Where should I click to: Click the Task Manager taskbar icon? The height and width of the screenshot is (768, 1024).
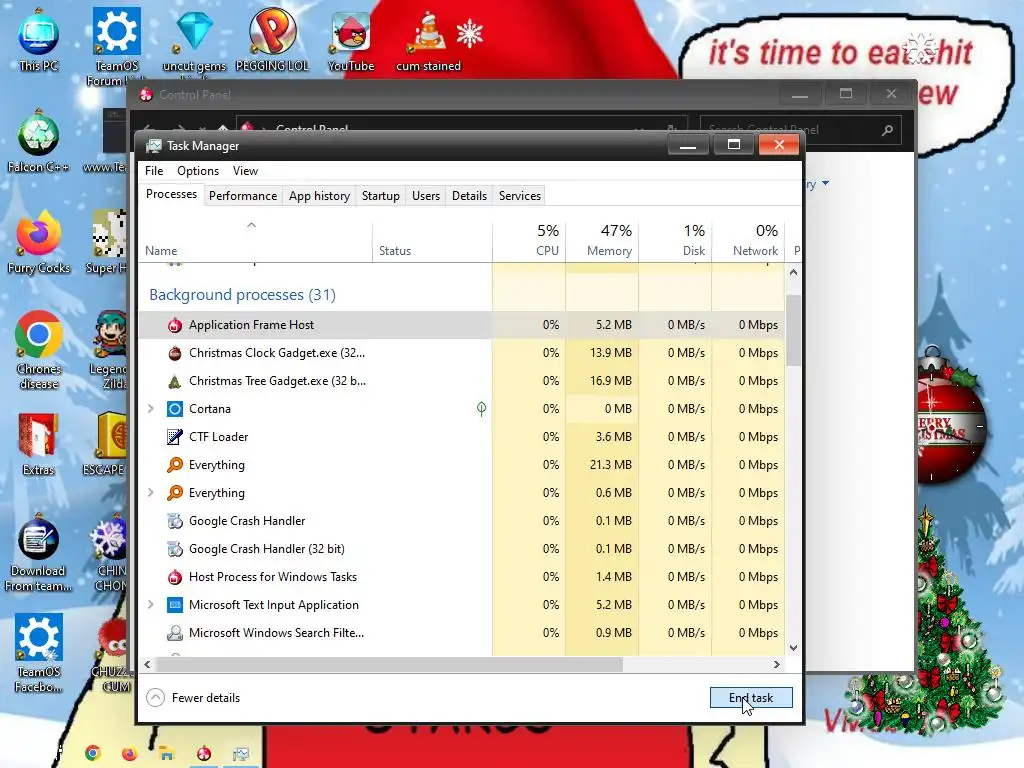pyautogui.click(x=241, y=754)
